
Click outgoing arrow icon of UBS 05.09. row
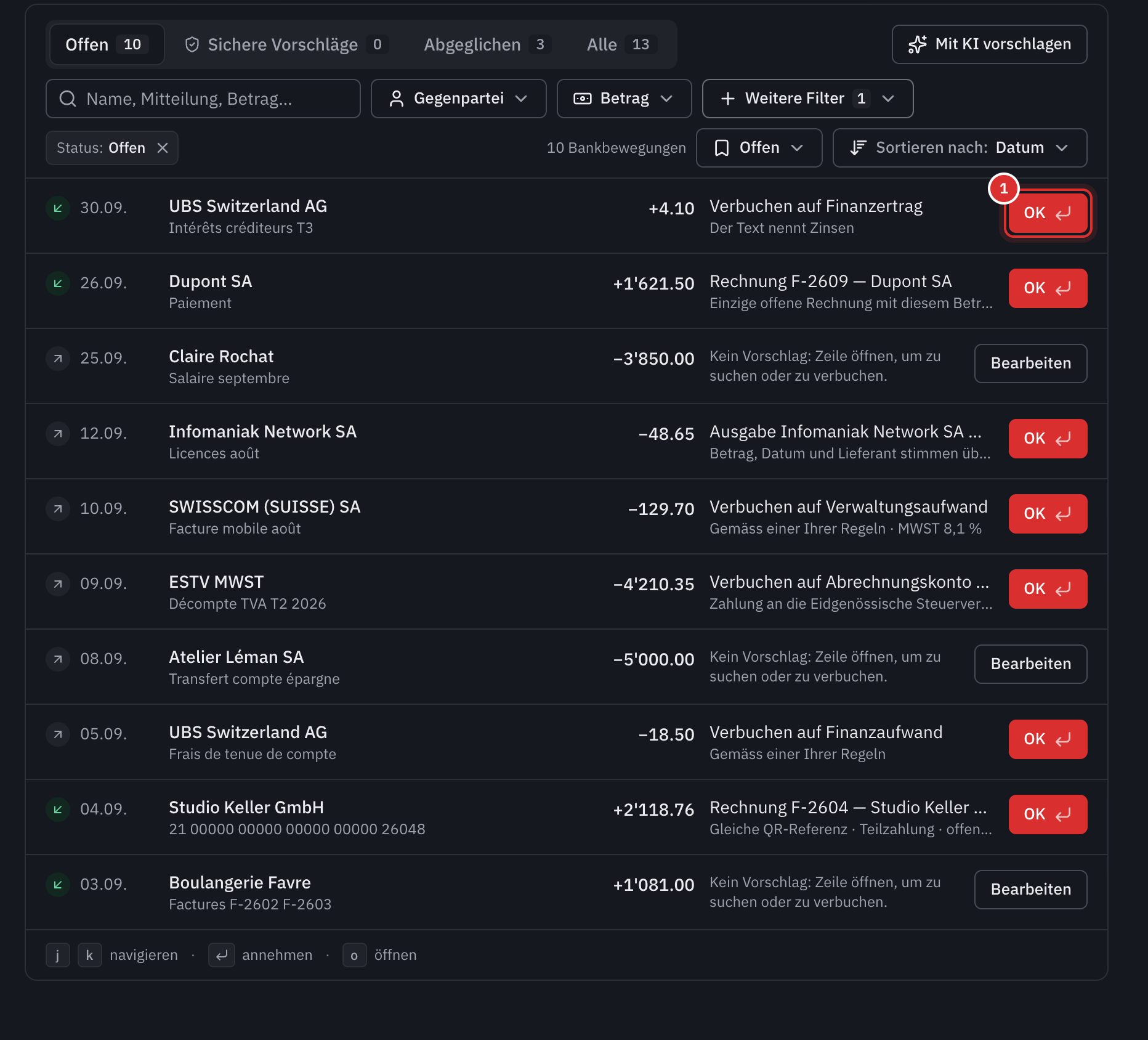click(58, 734)
